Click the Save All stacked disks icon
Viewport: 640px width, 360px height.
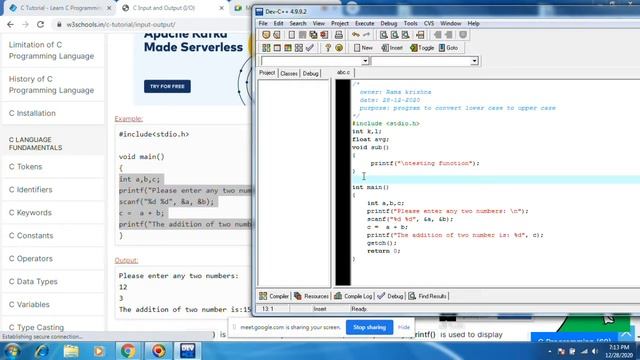tap(313, 35)
